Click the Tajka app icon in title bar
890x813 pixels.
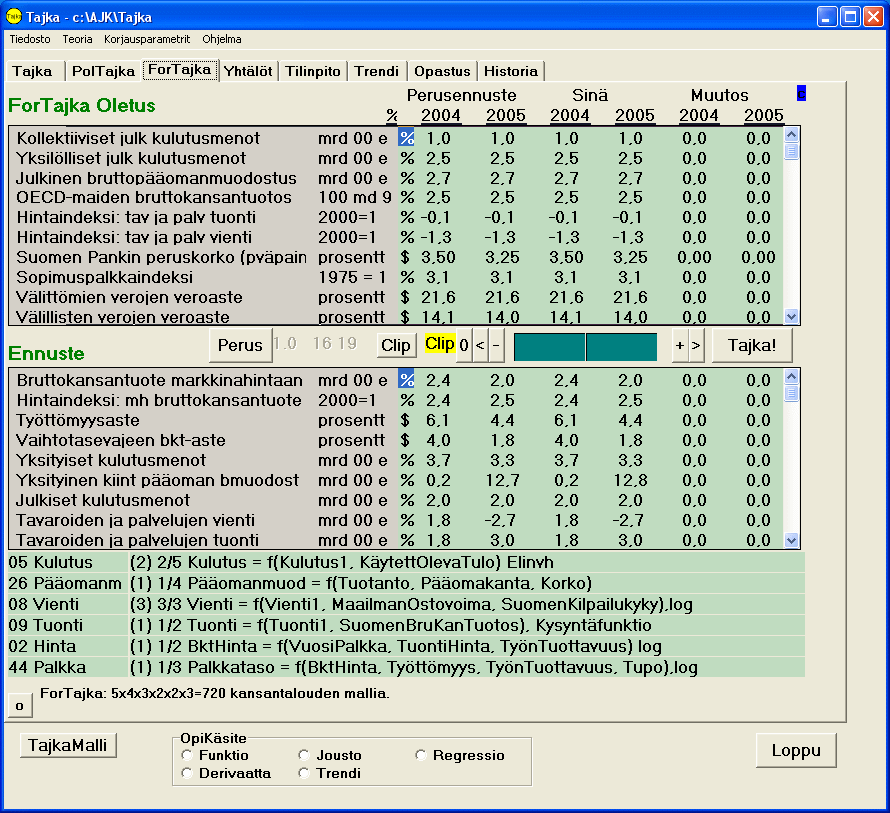point(14,15)
